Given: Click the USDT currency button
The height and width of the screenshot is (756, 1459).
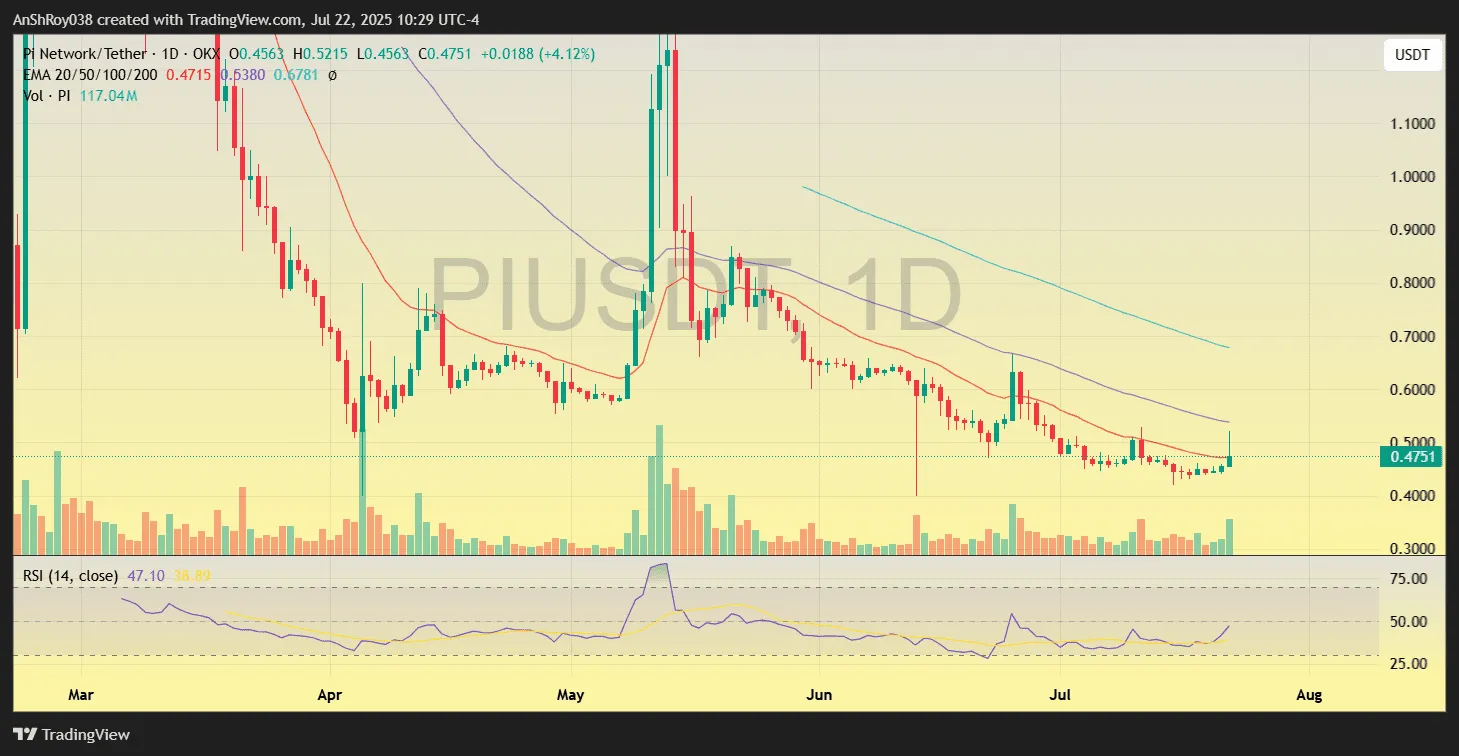Looking at the screenshot, I should 1412,55.
